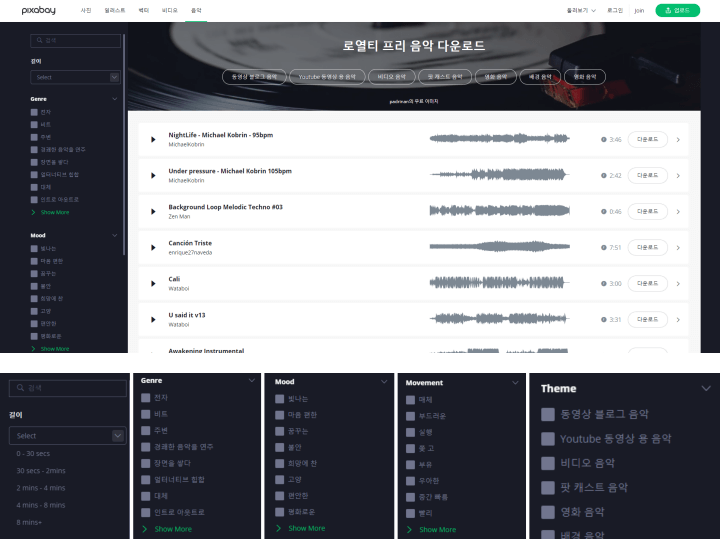The width and height of the screenshot is (720, 539).
Task: Open details arrow for NightLife track
Action: tap(678, 140)
